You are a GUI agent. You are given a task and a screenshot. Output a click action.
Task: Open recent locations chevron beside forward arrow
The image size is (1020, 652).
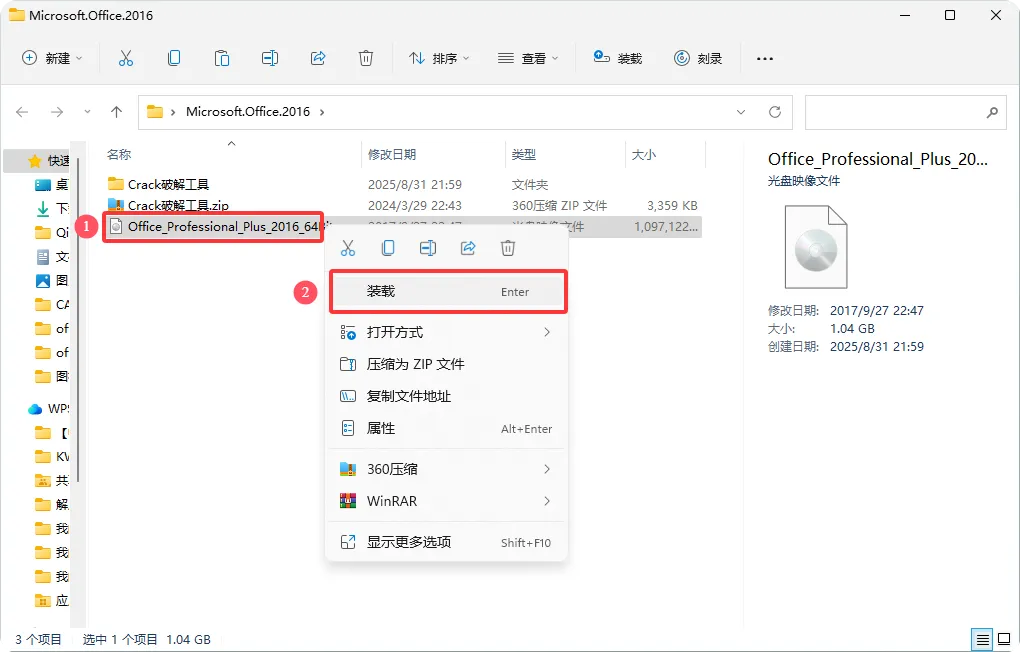(x=87, y=112)
